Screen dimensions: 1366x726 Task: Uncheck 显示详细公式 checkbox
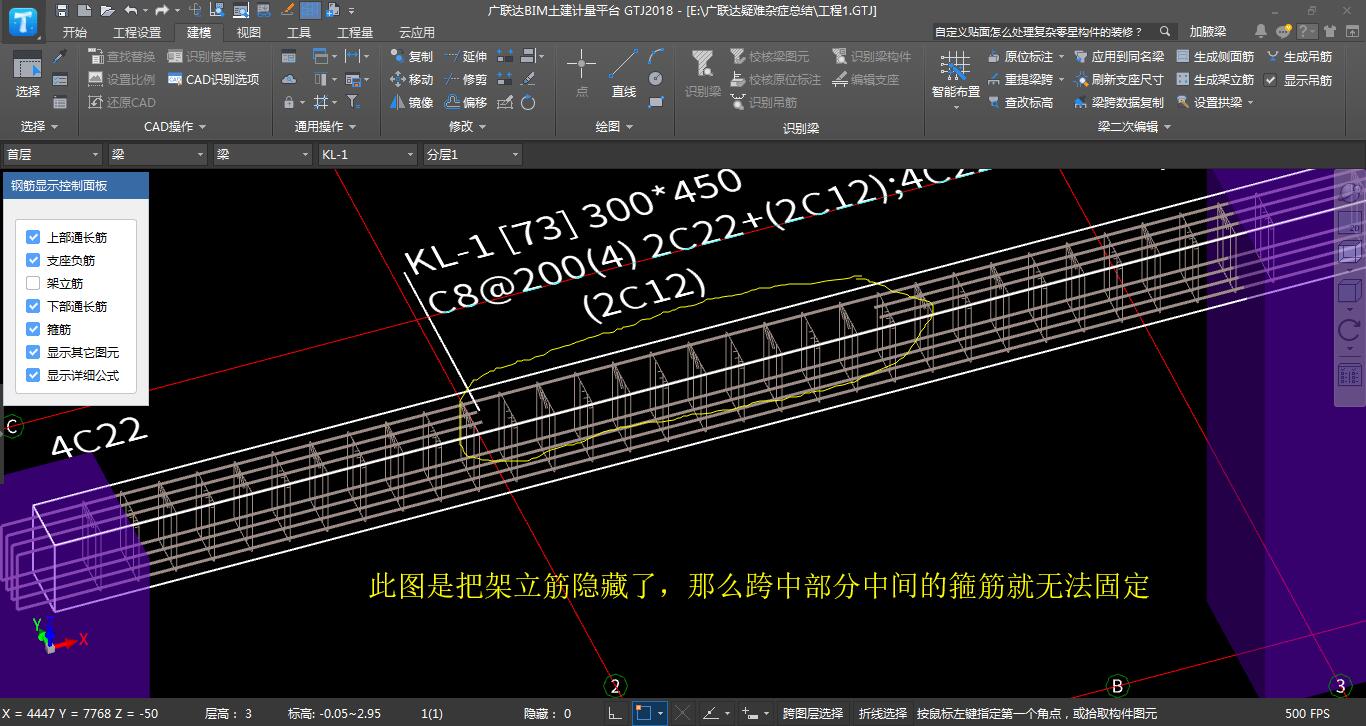coord(33,376)
